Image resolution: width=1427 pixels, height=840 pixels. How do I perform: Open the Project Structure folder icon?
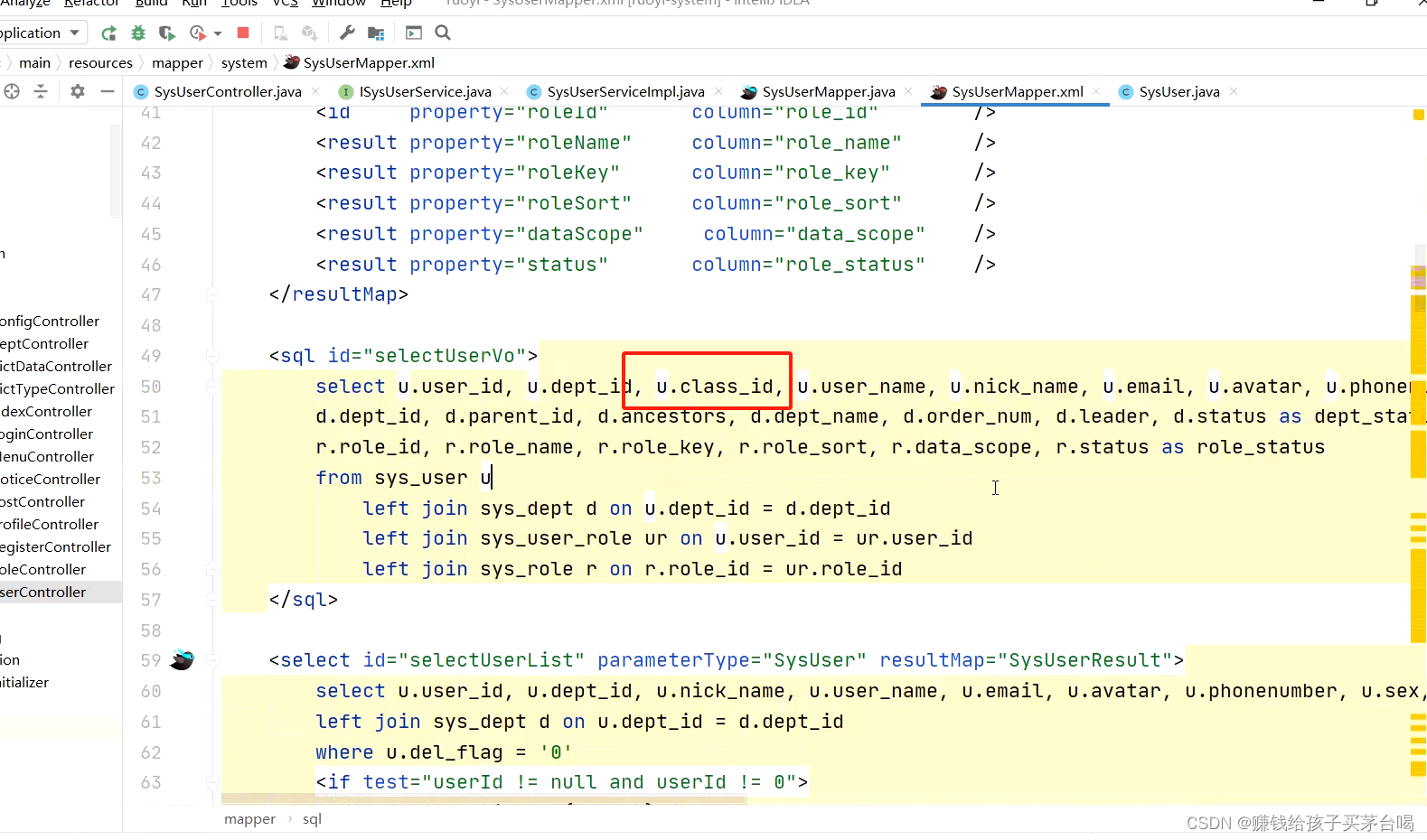[377, 33]
